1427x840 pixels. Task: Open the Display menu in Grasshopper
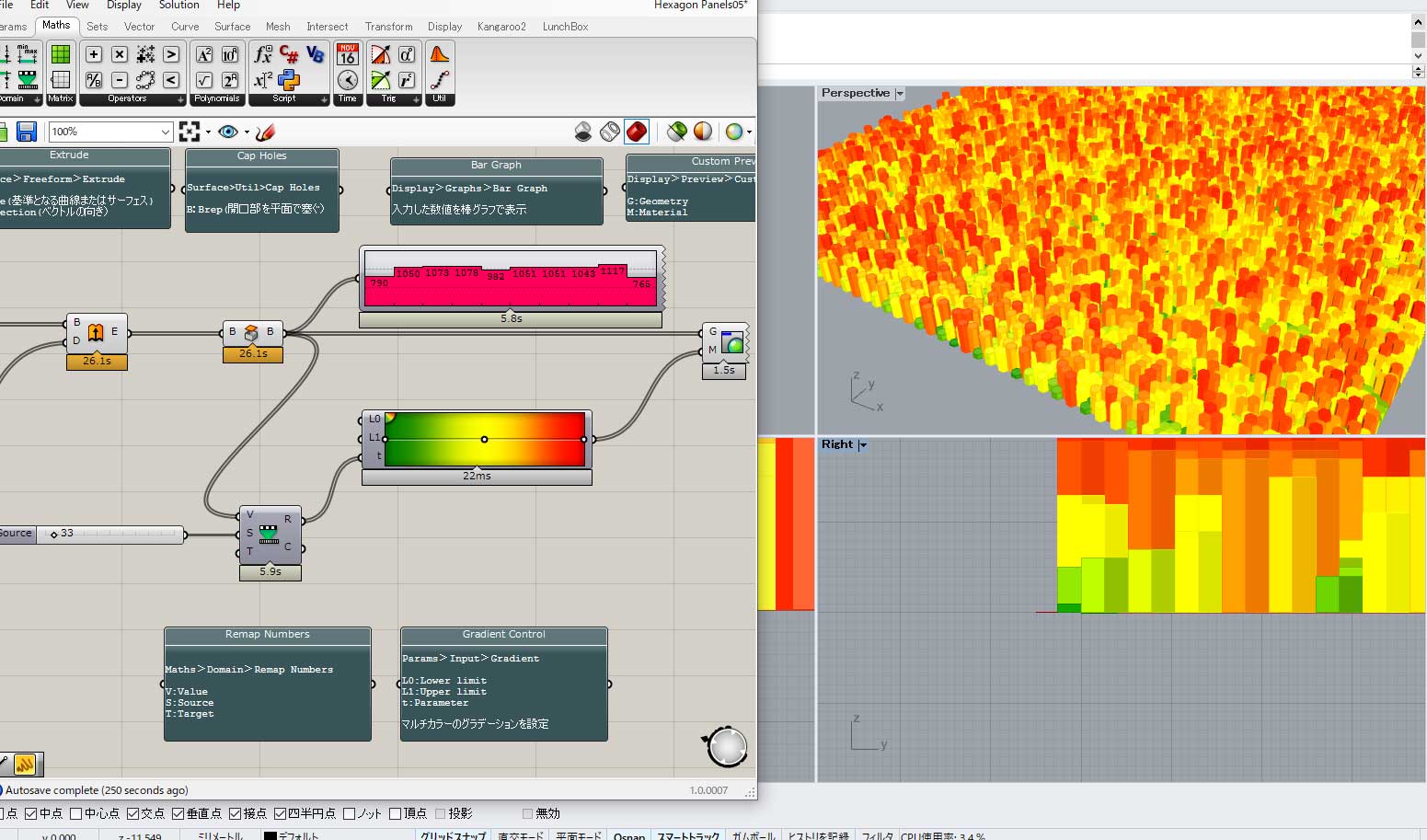pos(124,5)
